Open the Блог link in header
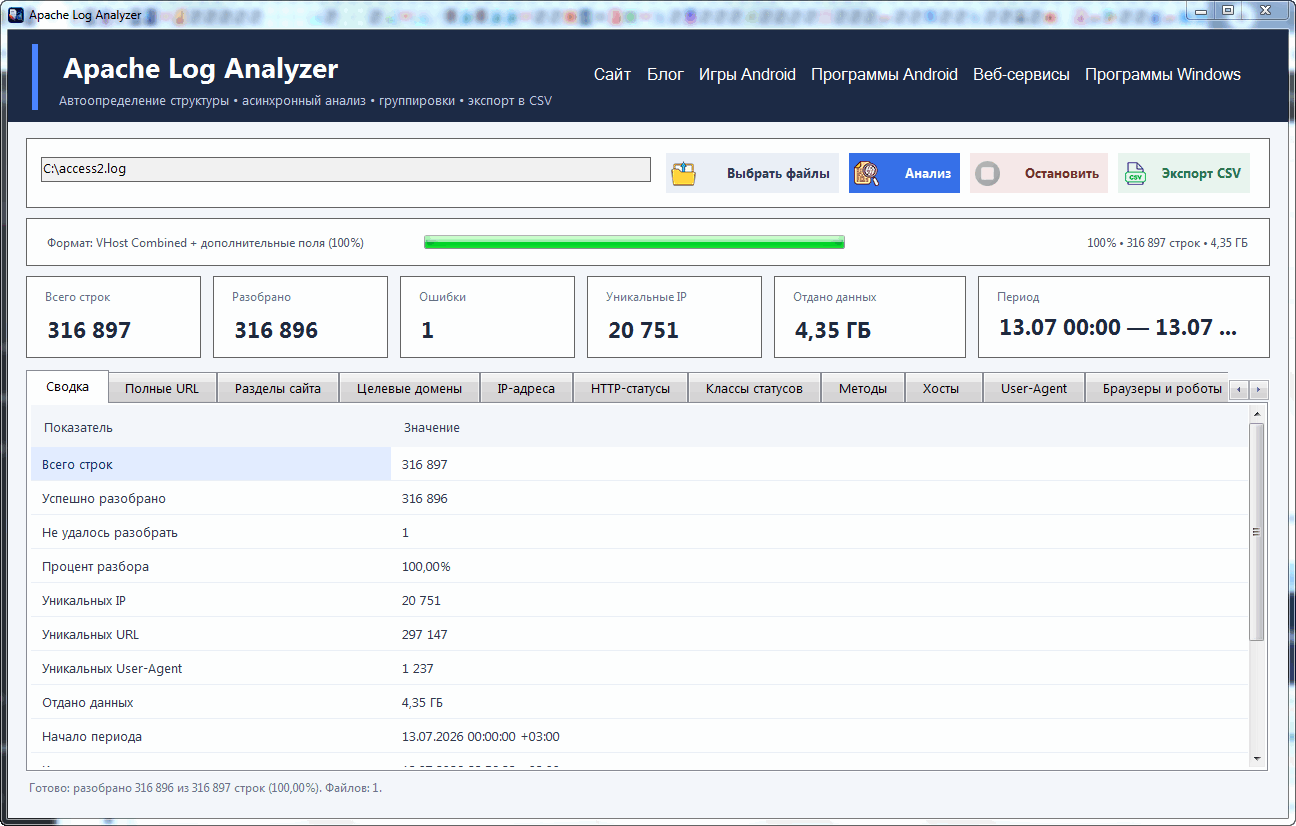The height and width of the screenshot is (826, 1296). point(665,74)
